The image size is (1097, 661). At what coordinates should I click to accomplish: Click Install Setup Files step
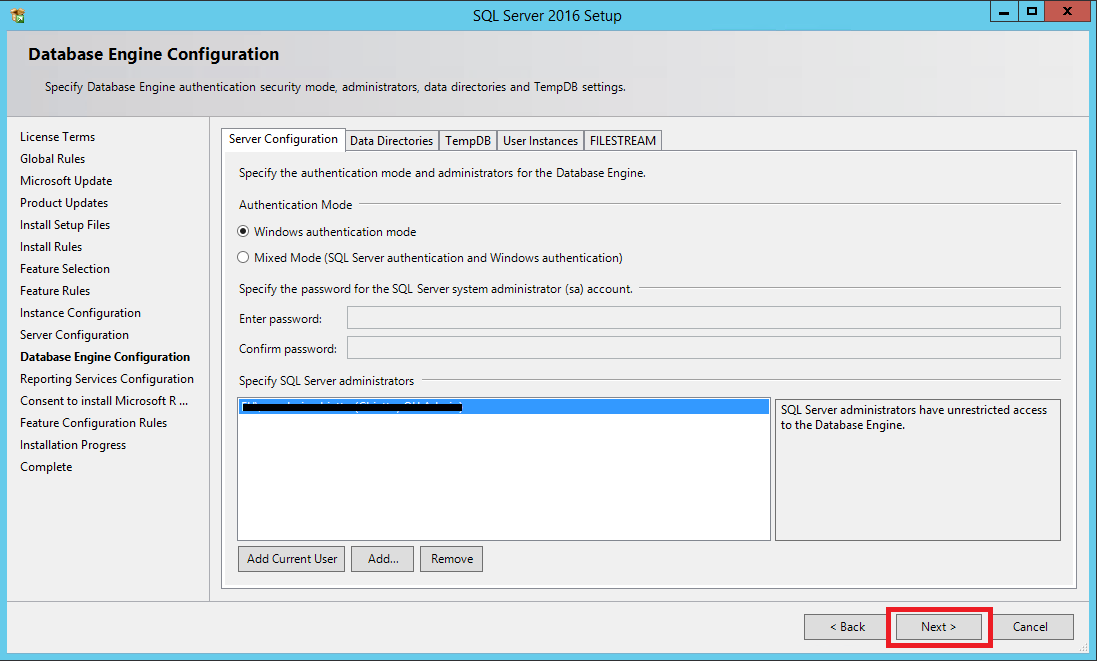(x=65, y=225)
